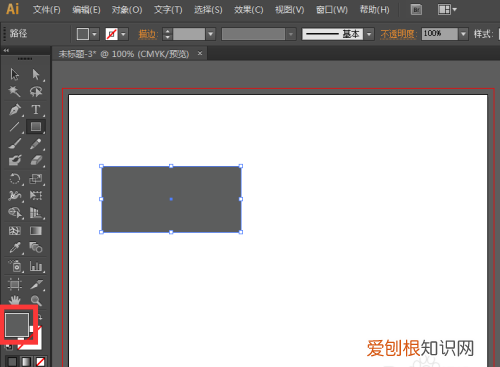Bring the stroke box to front in the toolbox
Viewport: 500px width, 367px height.
[x=37, y=343]
